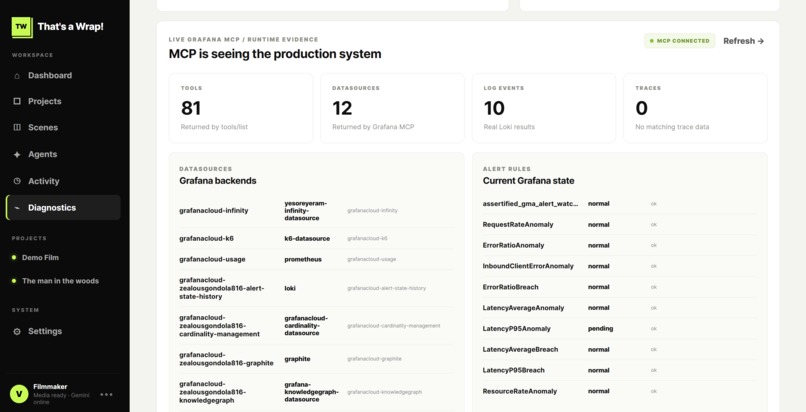
Task: Open The man in the woods project
Action: (60, 281)
